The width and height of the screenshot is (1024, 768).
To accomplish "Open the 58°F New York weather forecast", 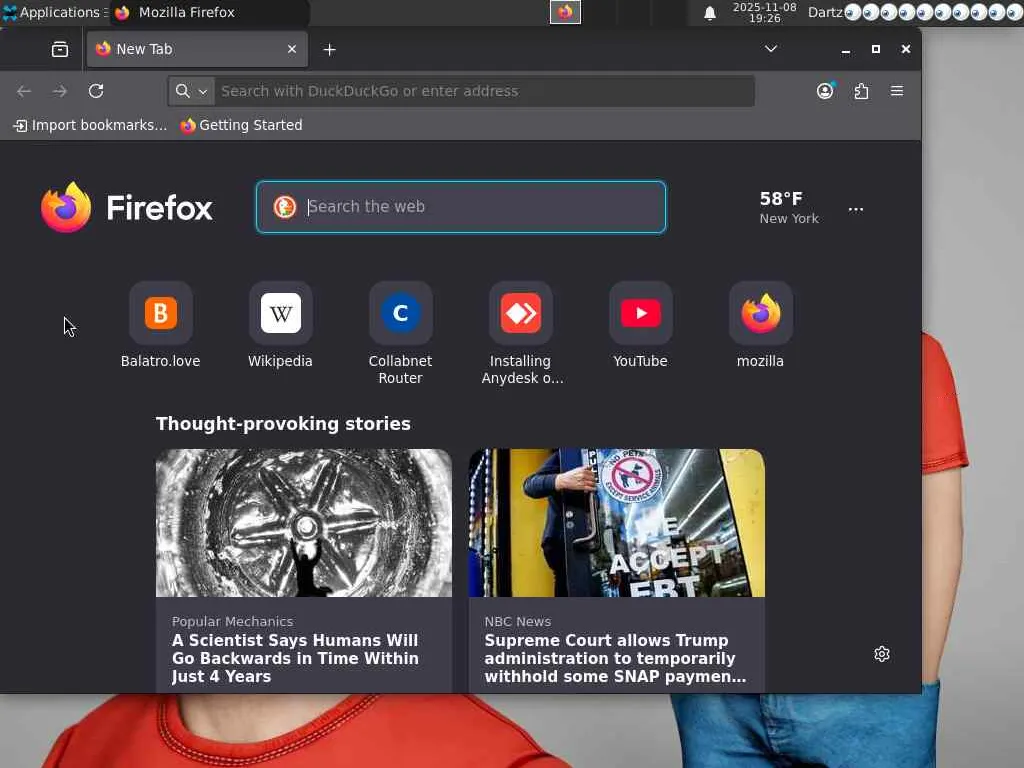I will (789, 208).
